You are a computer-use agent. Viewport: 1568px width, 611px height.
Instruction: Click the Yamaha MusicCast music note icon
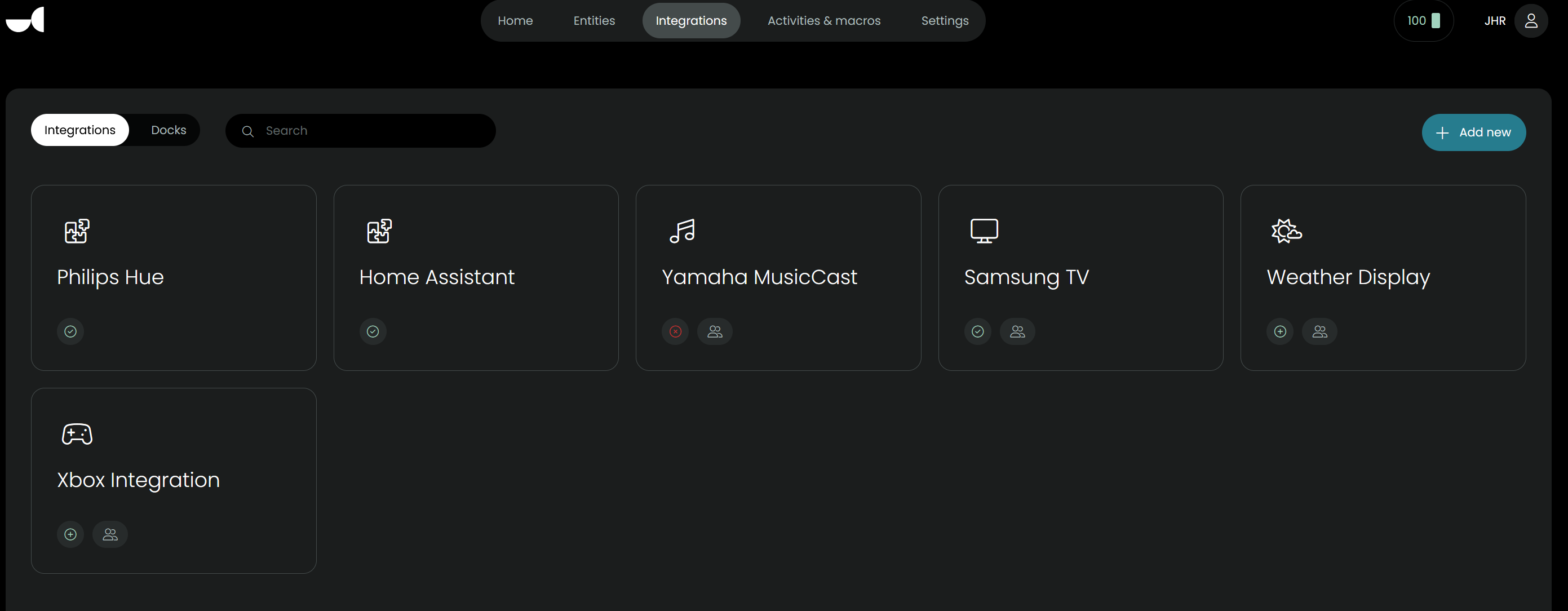click(682, 231)
